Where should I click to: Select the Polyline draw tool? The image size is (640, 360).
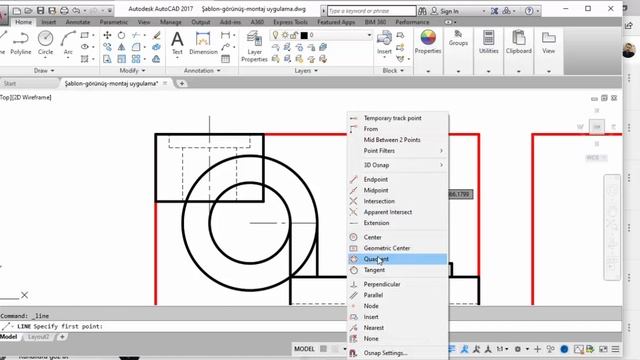(20, 43)
